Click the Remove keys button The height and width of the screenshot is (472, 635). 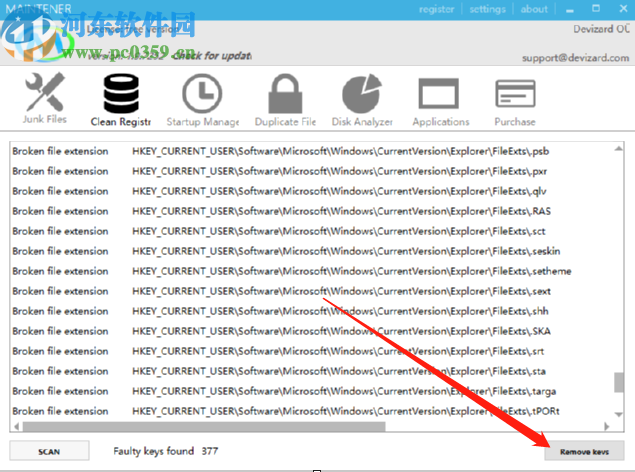click(584, 451)
